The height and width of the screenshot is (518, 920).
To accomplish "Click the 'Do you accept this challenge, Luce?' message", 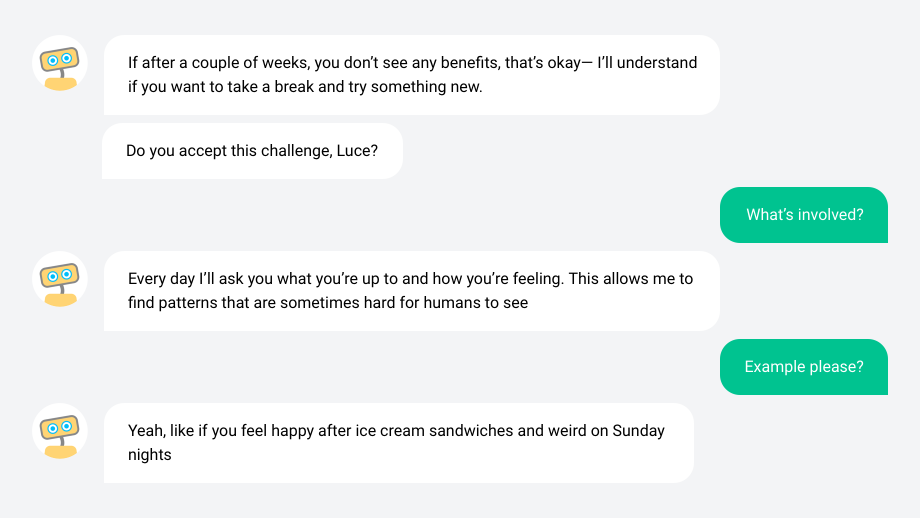I will coord(252,151).
